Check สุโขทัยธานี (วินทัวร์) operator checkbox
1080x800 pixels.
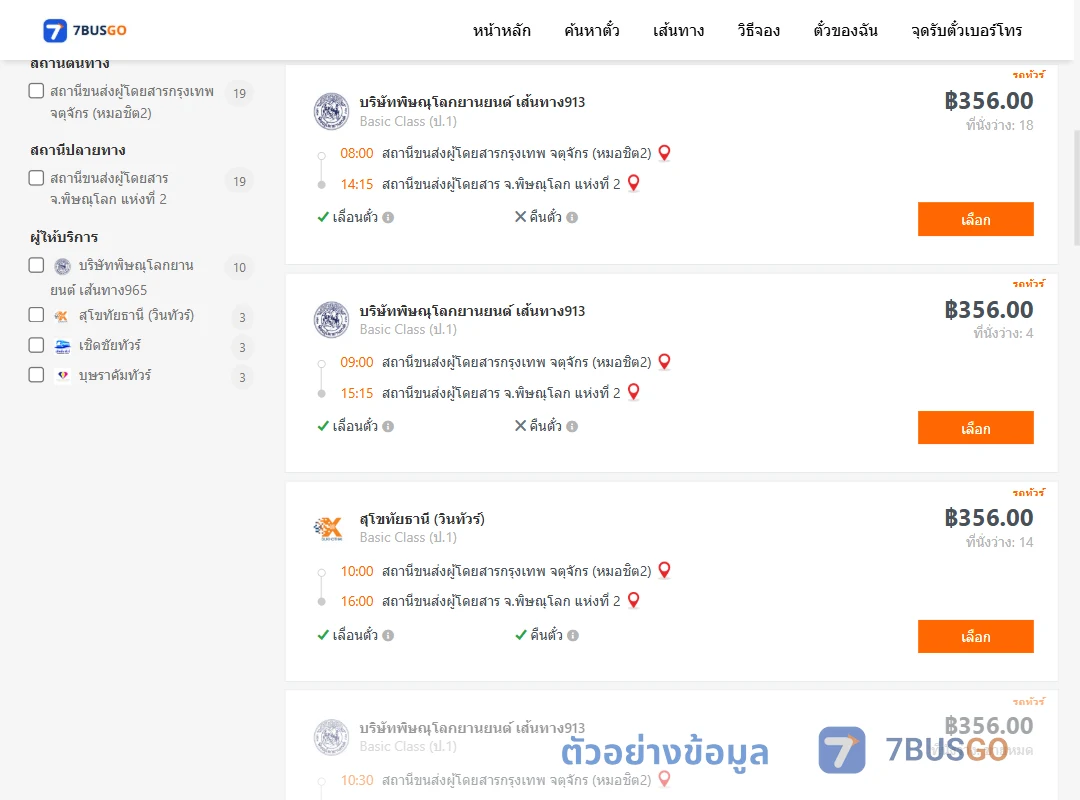[x=37, y=315]
